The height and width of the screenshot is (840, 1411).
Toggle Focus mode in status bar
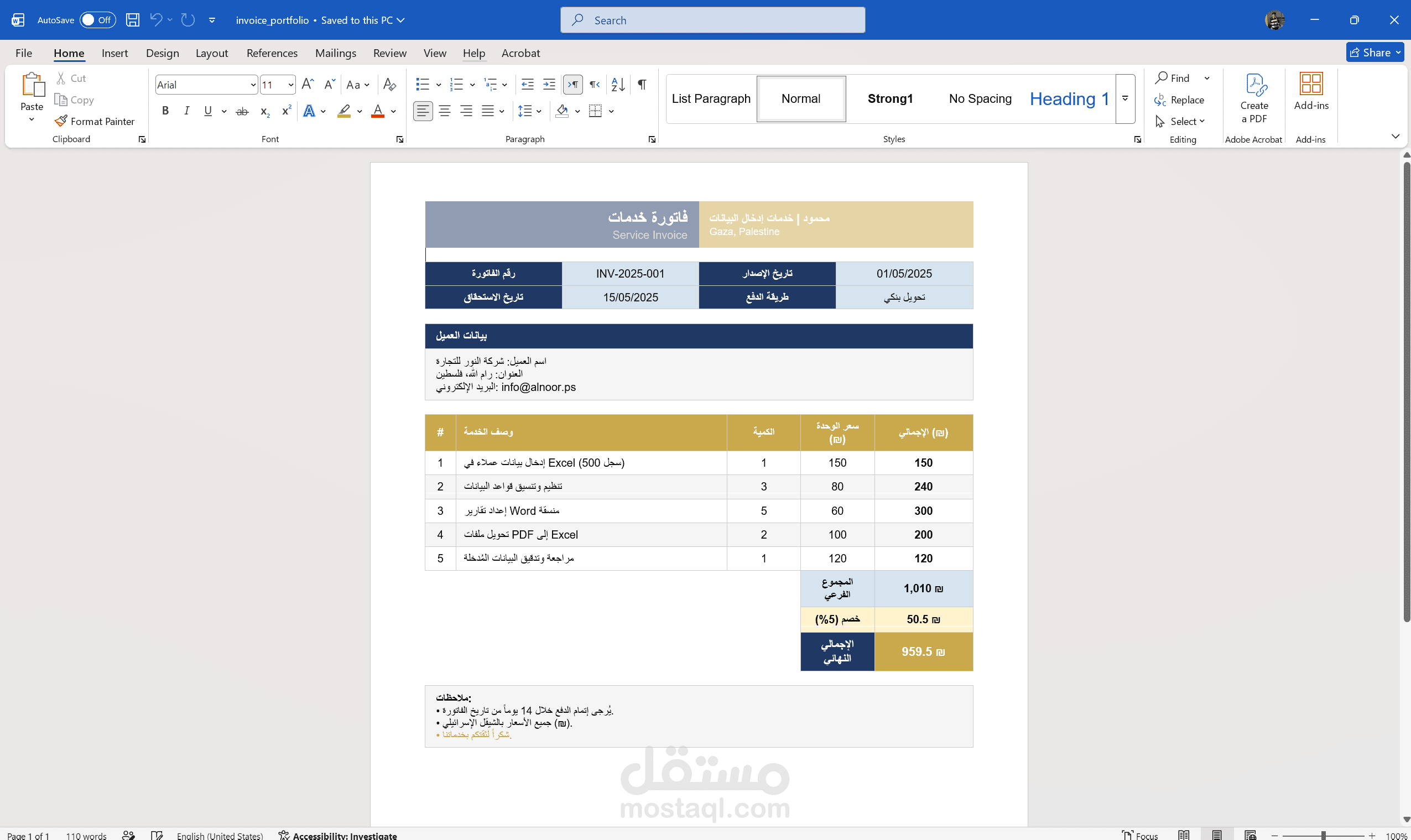point(1139,836)
